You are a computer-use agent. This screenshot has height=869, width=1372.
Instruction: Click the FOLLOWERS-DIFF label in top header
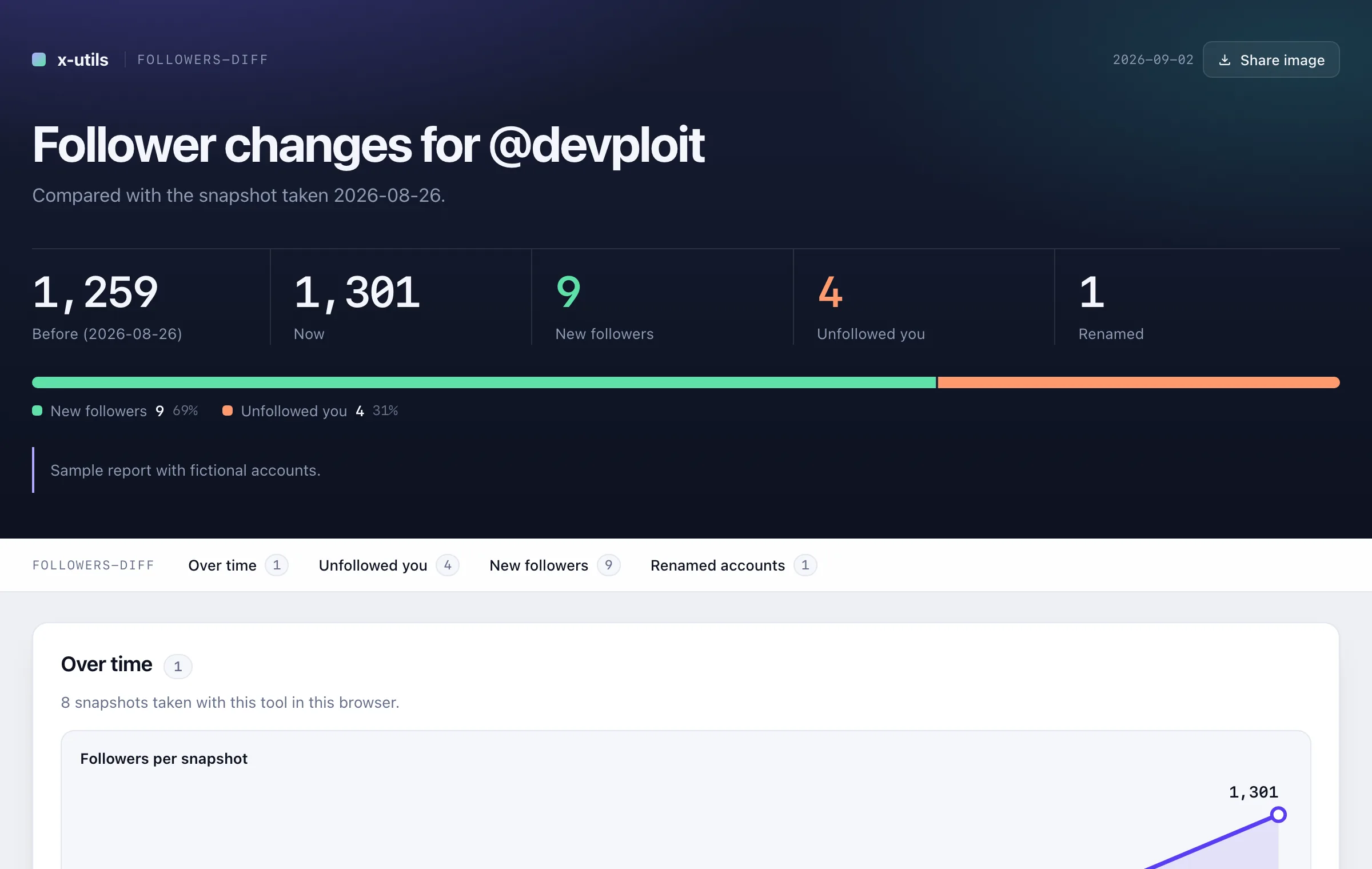[203, 59]
